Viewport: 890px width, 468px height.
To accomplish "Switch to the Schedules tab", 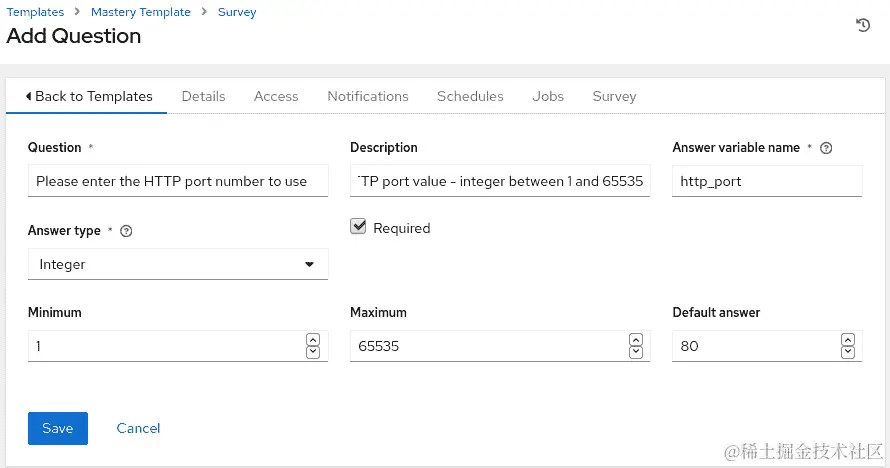I will tap(470, 96).
